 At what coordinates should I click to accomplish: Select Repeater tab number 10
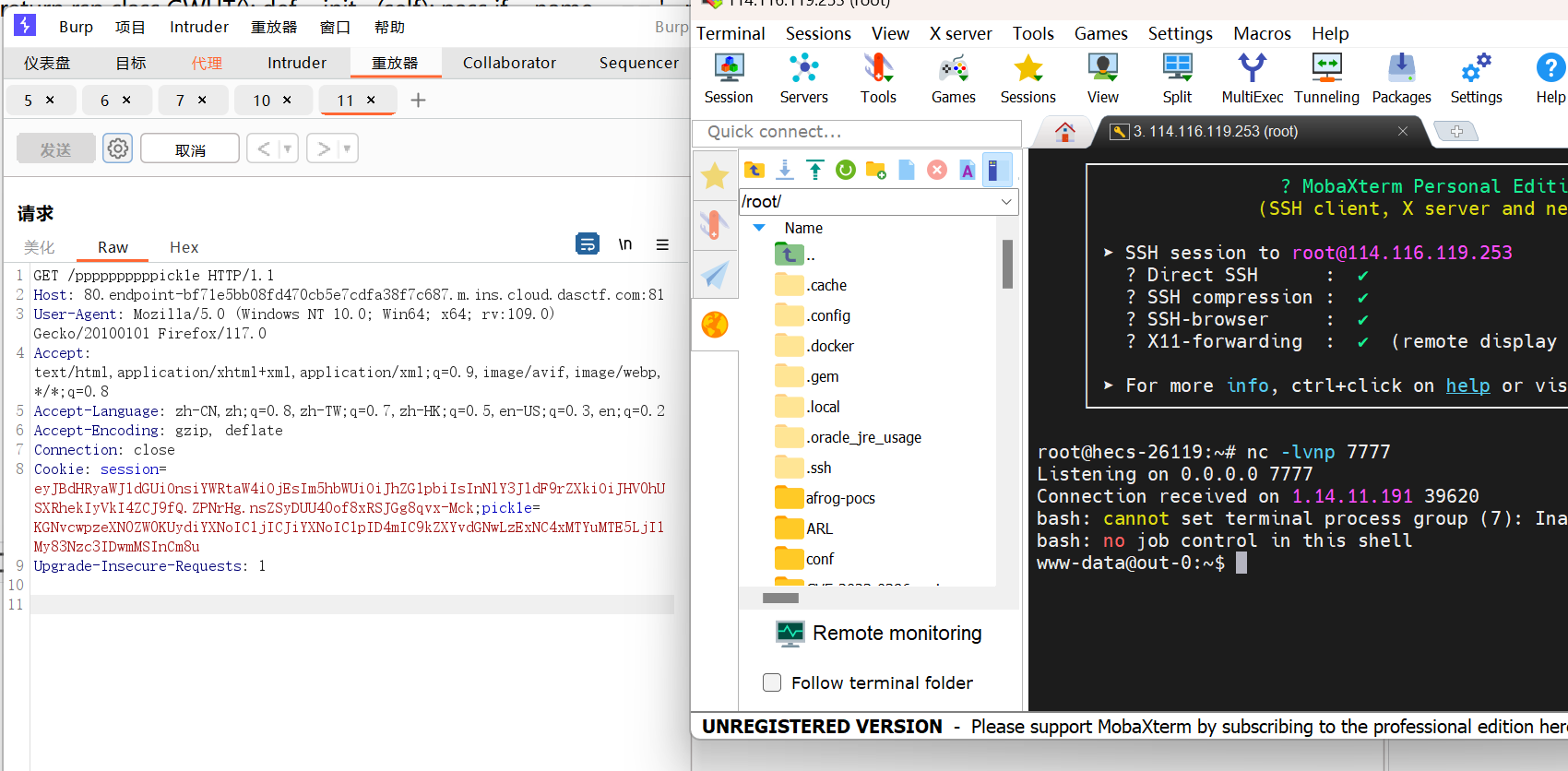tap(262, 100)
